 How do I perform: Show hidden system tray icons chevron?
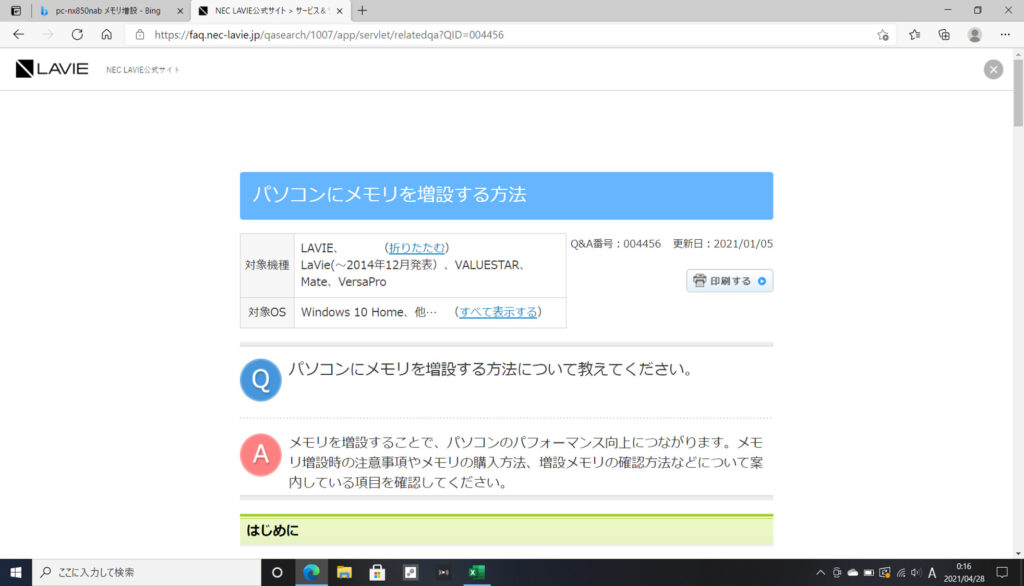click(820, 573)
